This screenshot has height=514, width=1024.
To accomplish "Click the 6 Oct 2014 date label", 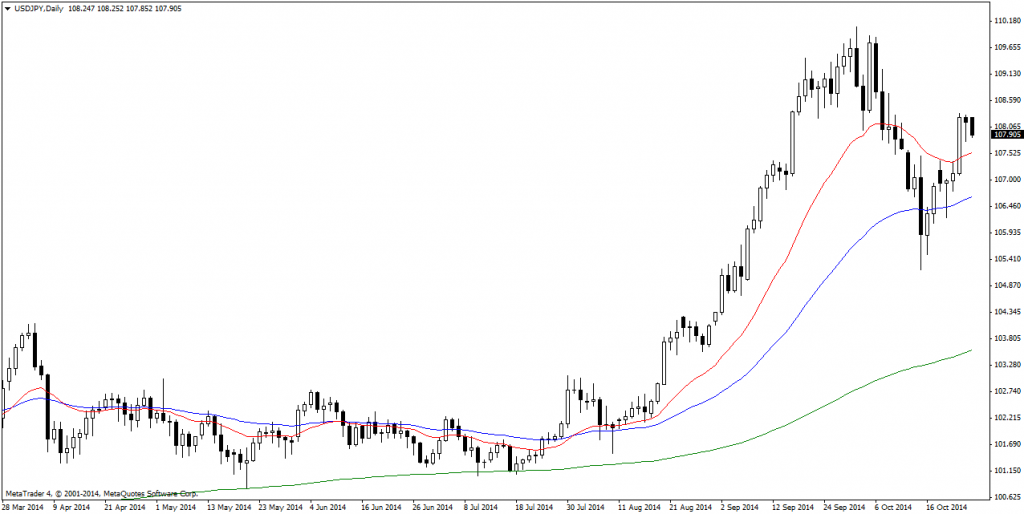I will [x=894, y=507].
